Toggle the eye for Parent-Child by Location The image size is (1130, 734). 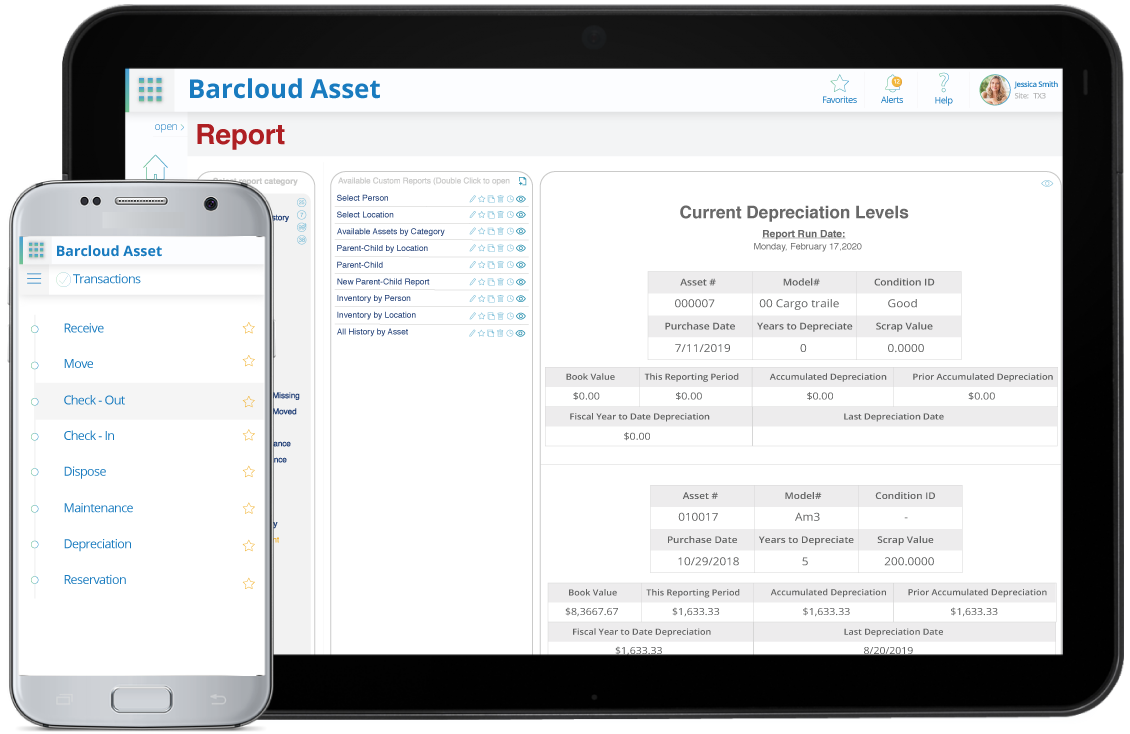click(x=521, y=248)
